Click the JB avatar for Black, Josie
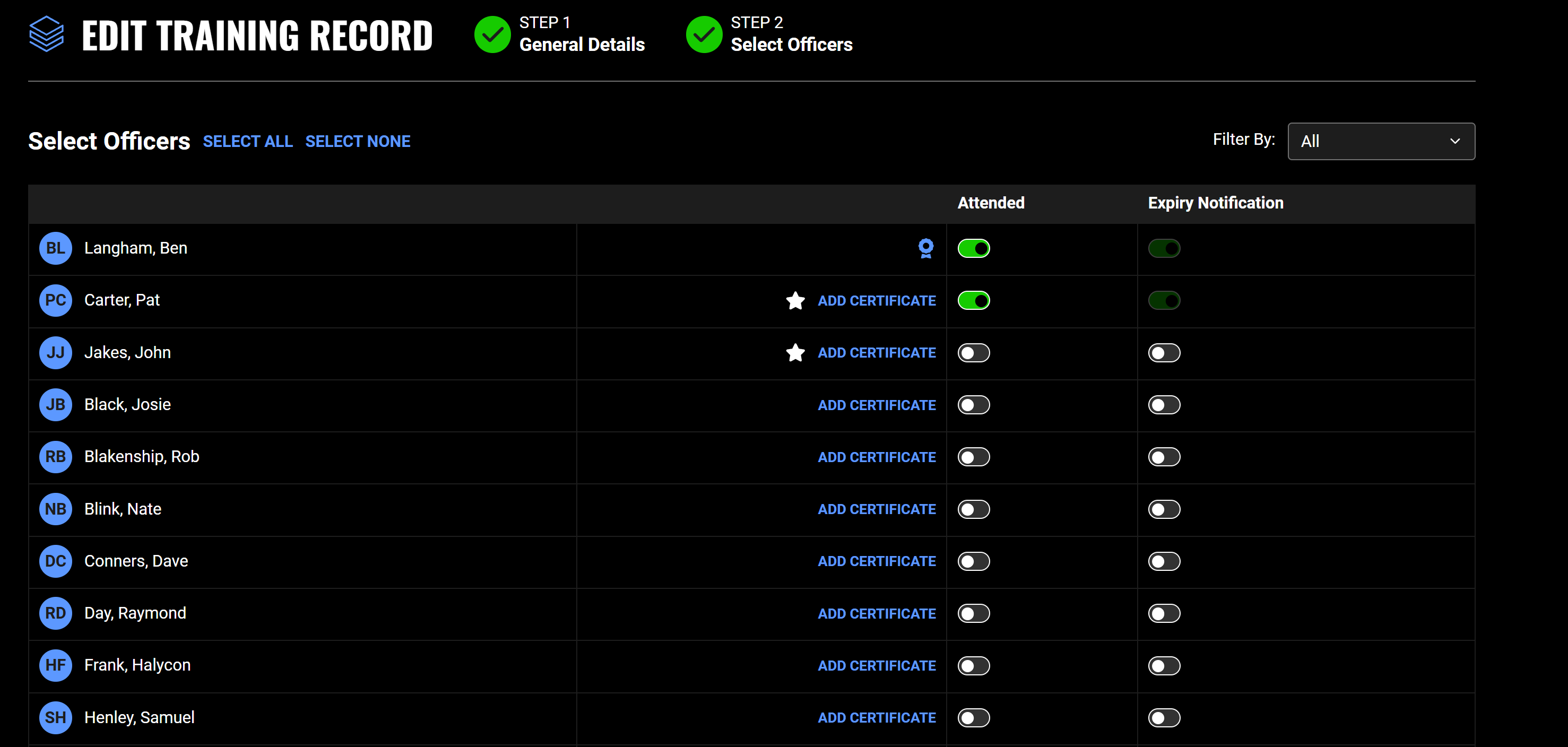Image resolution: width=1568 pixels, height=747 pixels. point(55,405)
